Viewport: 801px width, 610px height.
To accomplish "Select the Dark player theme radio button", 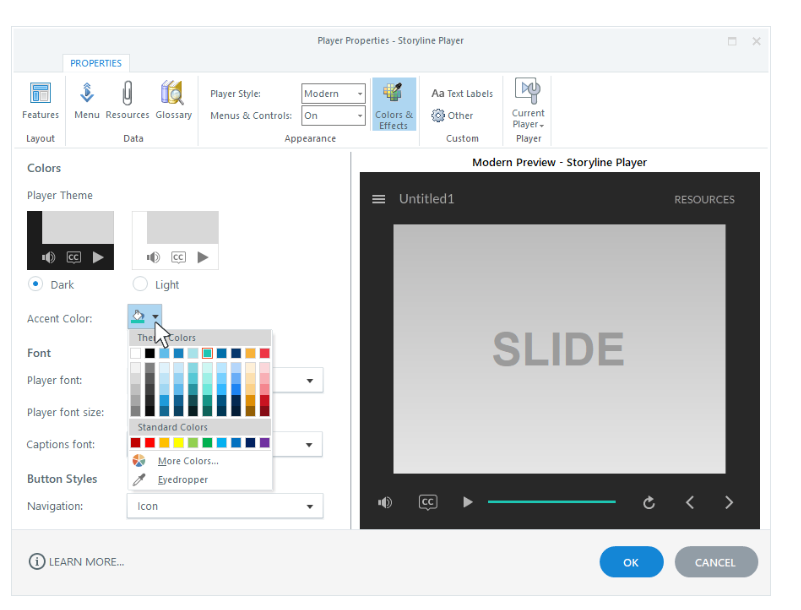I will [x=36, y=284].
